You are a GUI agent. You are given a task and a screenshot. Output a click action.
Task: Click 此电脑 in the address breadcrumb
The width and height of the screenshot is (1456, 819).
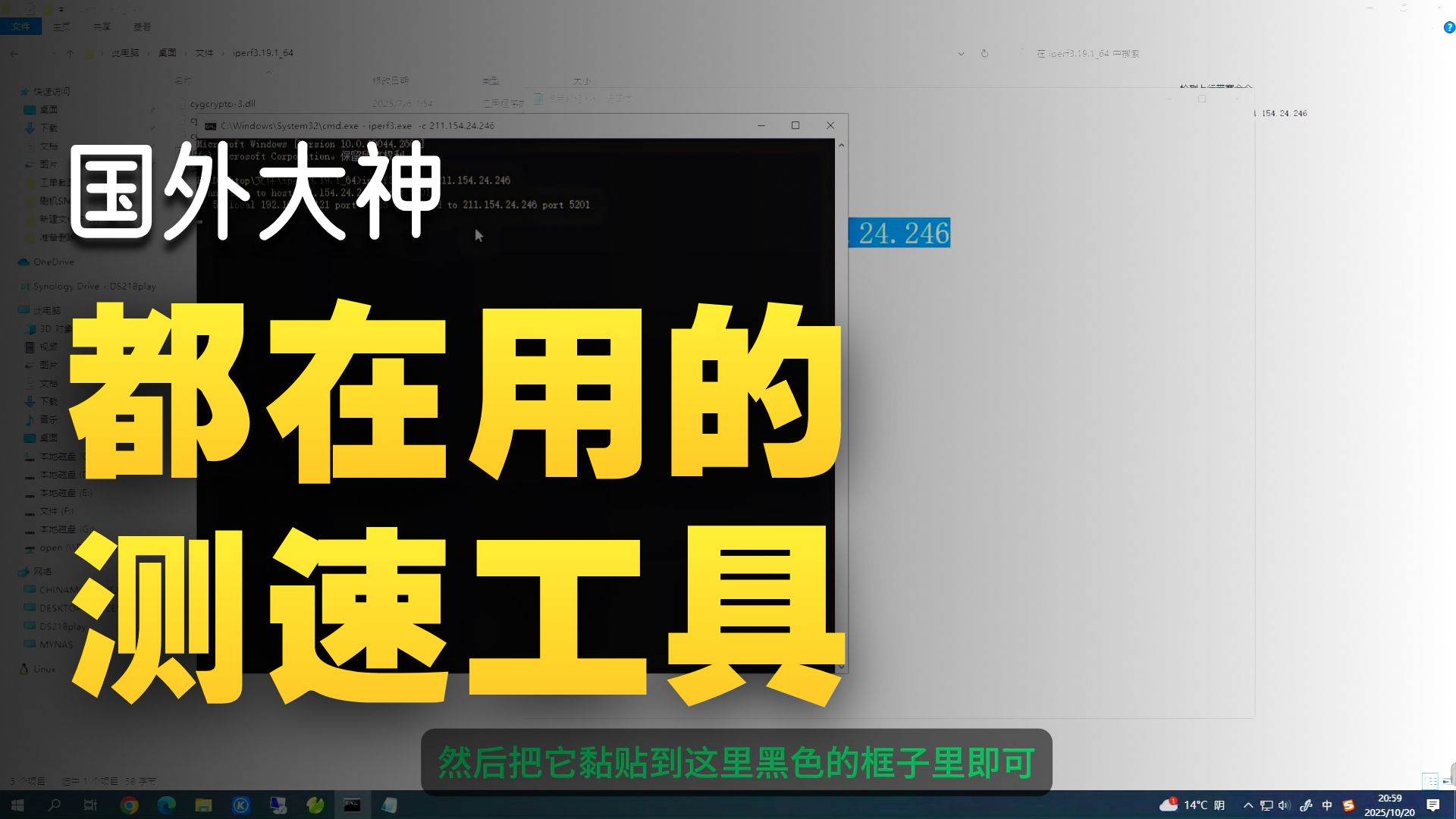(x=125, y=53)
